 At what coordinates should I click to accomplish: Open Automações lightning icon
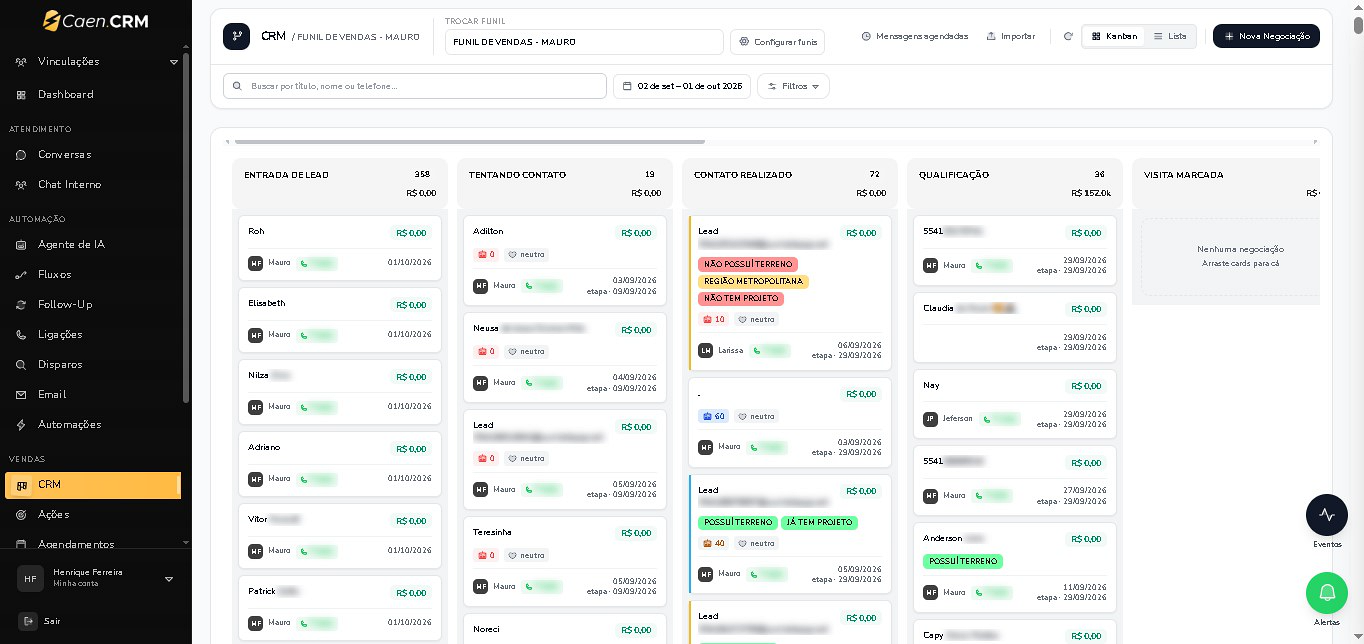point(21,425)
